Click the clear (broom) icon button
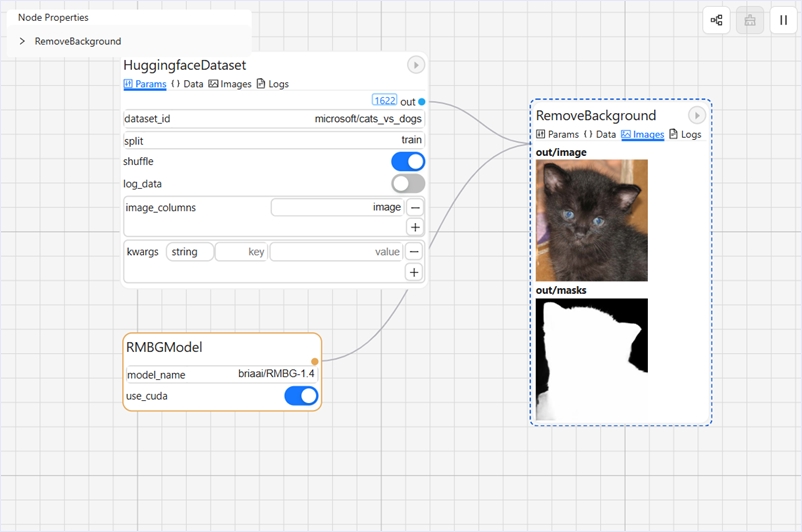Screen dimensions: 802x532 click(x=750, y=20)
